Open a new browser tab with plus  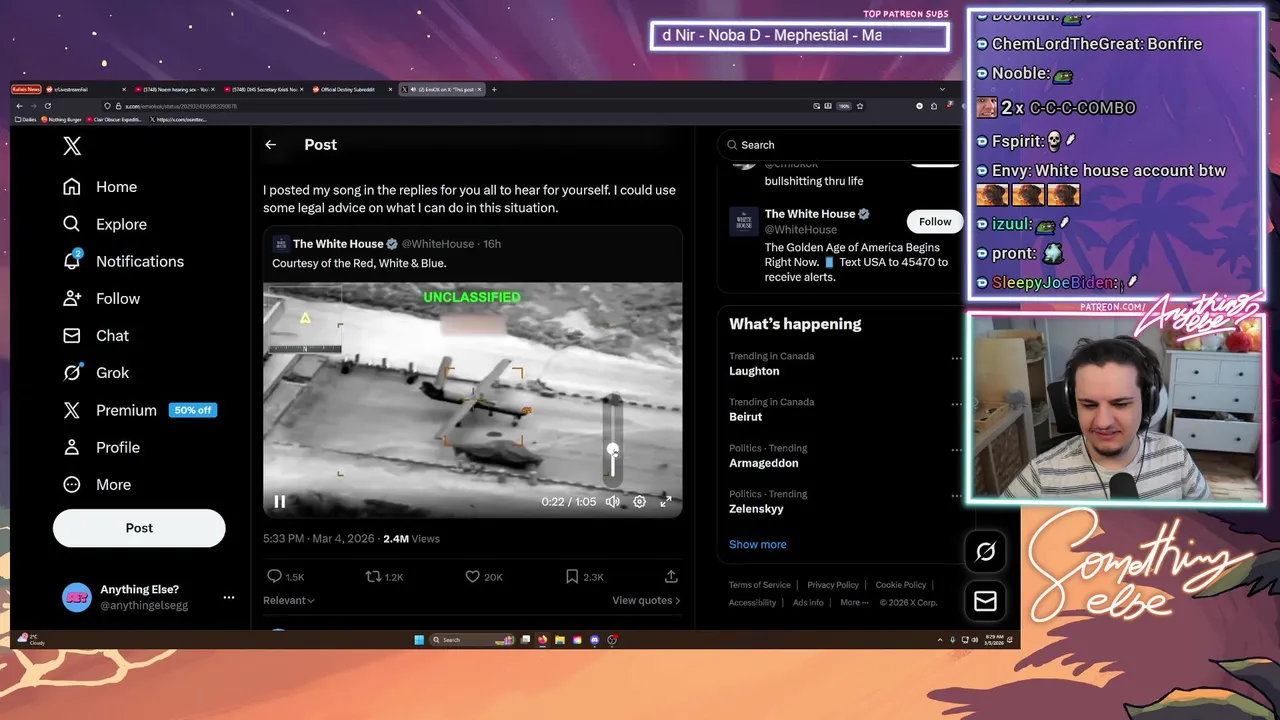click(x=494, y=89)
